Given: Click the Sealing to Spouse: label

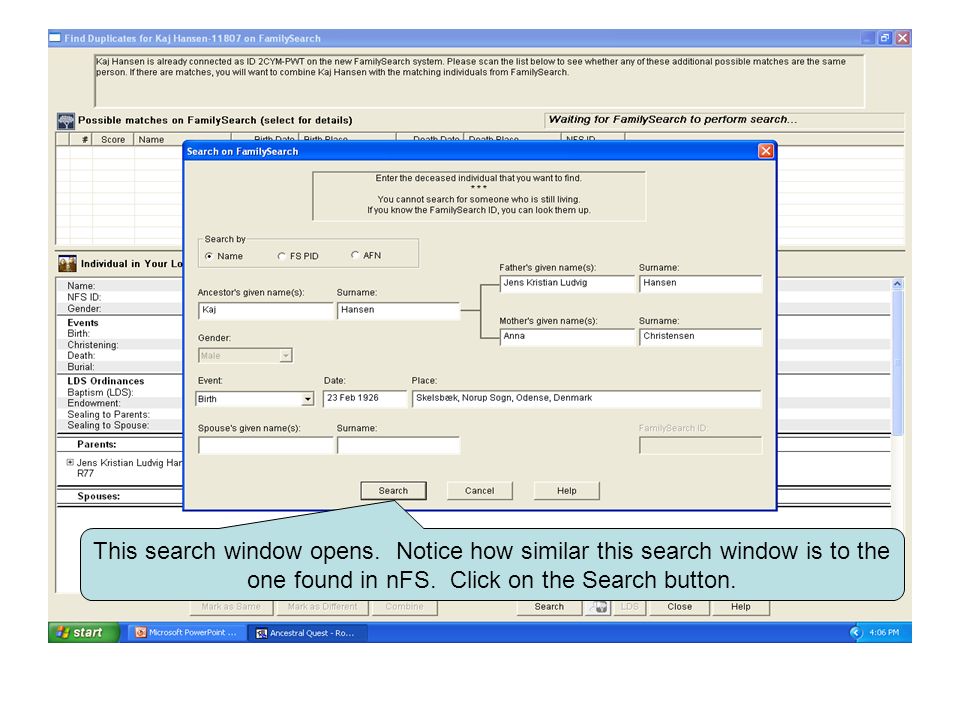Looking at the screenshot, I should point(108,426).
